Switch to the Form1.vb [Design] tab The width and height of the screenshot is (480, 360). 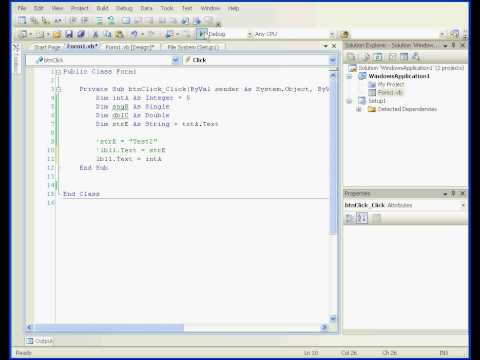tap(130, 47)
